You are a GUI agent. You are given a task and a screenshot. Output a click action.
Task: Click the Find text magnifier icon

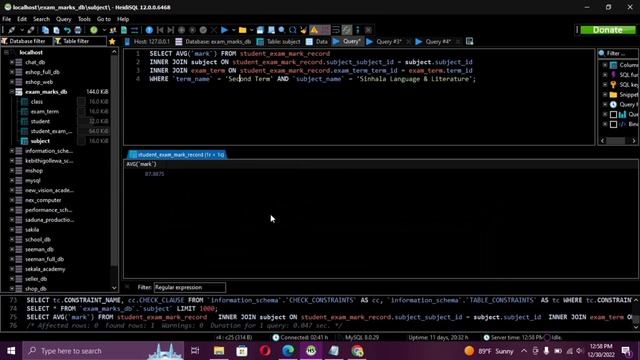click(x=282, y=30)
